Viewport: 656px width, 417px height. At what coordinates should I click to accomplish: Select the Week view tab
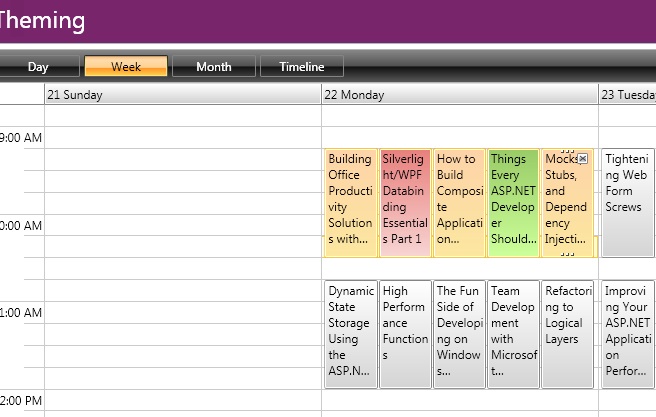(126, 67)
